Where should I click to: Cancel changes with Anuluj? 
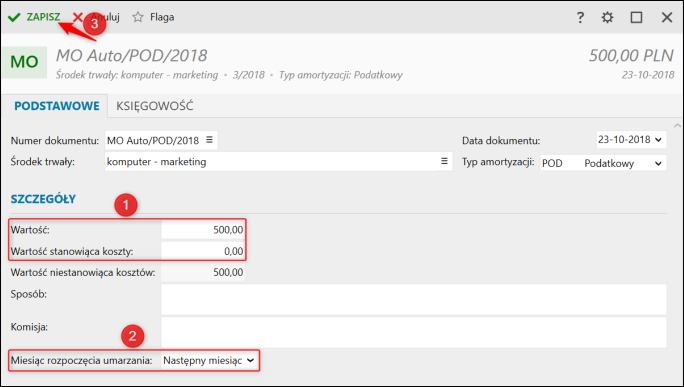96,17
